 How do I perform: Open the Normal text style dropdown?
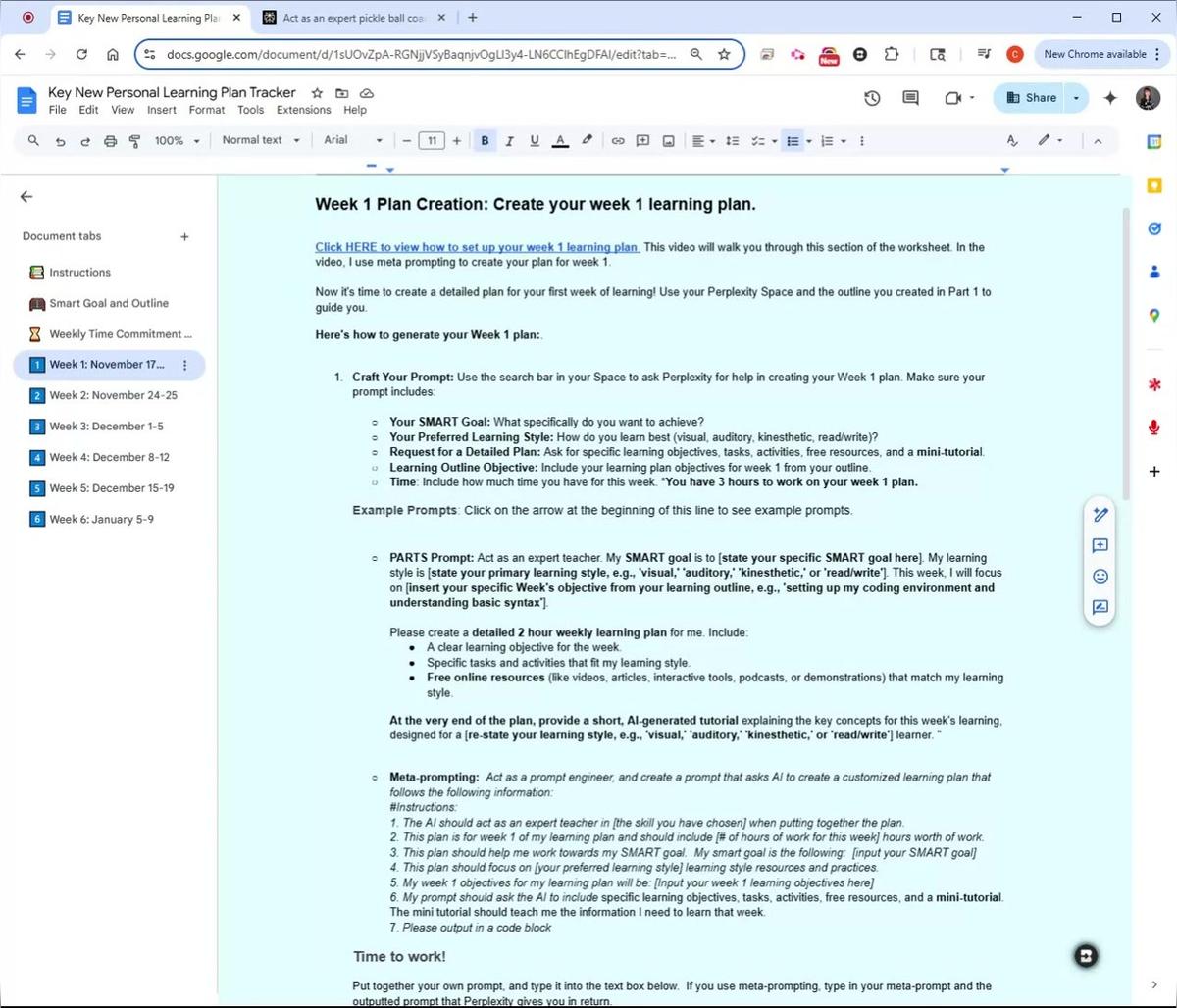click(260, 140)
